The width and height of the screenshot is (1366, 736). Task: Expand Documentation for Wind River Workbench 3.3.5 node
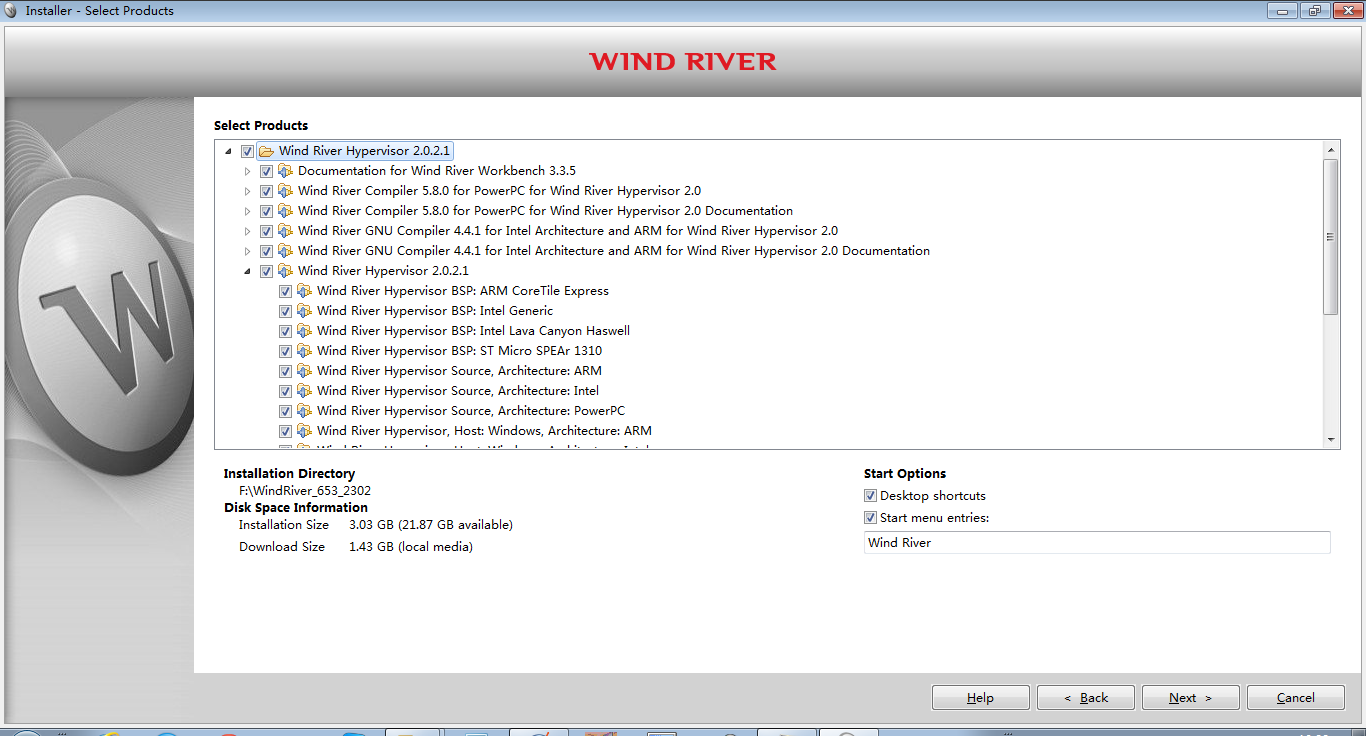click(248, 171)
